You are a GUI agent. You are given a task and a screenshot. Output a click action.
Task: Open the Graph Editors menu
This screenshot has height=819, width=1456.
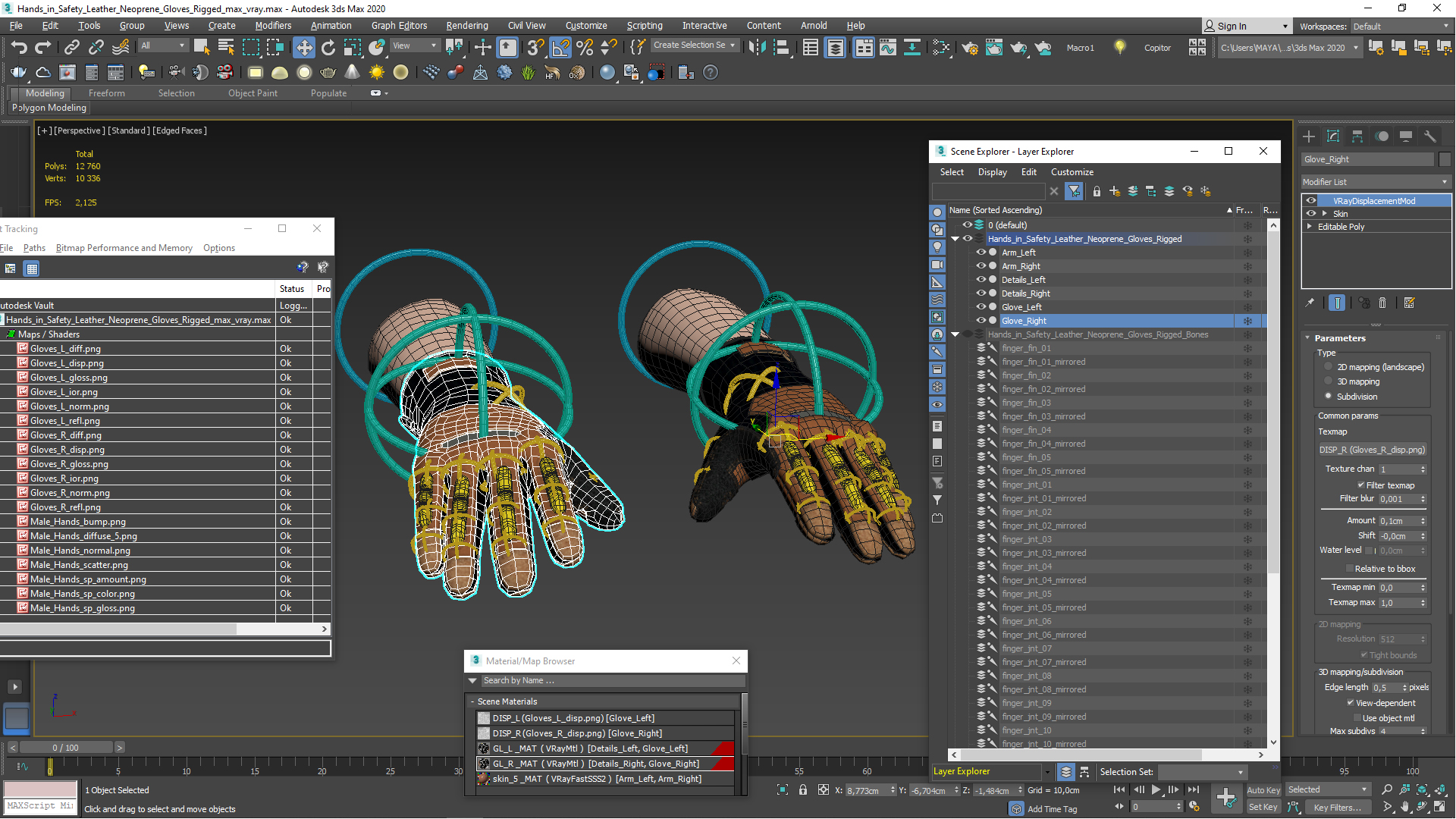[399, 26]
